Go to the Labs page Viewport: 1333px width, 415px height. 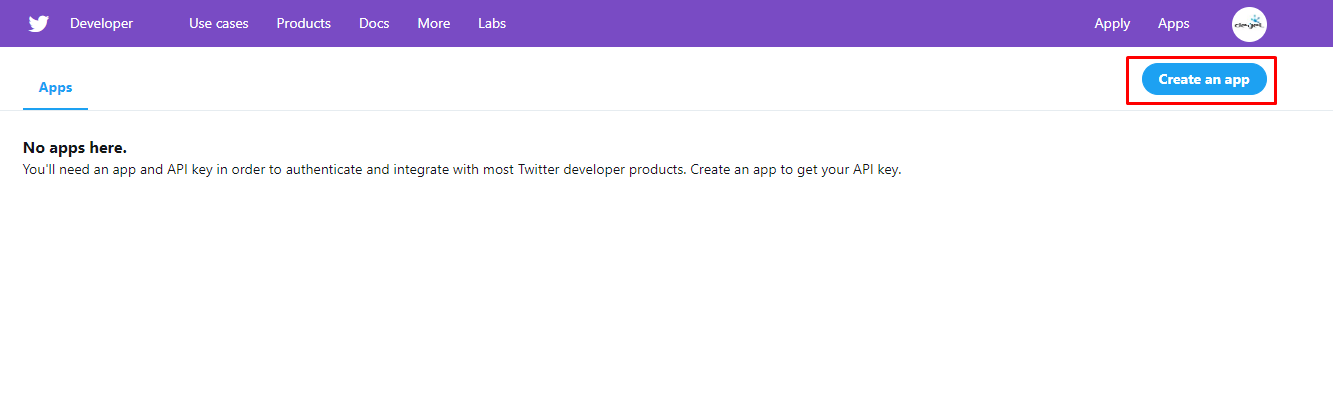(492, 23)
